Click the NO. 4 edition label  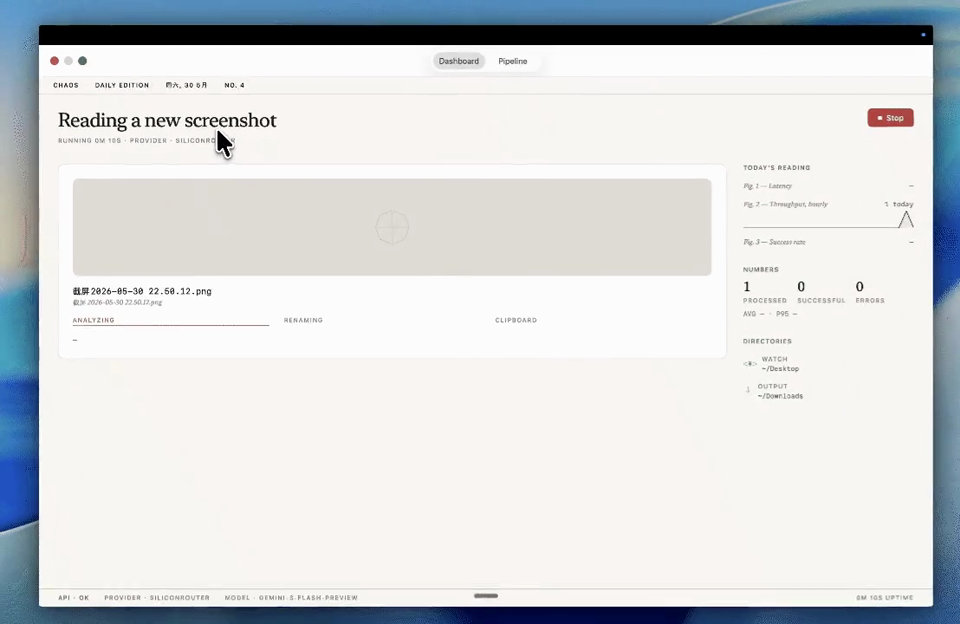click(234, 85)
